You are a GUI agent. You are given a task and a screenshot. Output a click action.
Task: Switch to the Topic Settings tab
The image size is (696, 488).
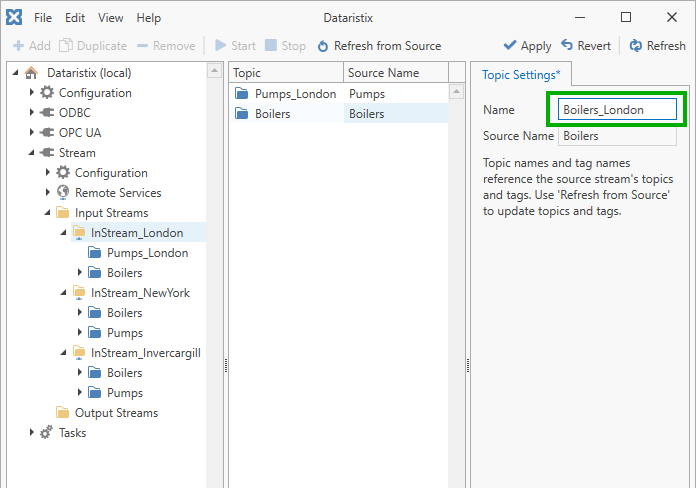[x=521, y=75]
